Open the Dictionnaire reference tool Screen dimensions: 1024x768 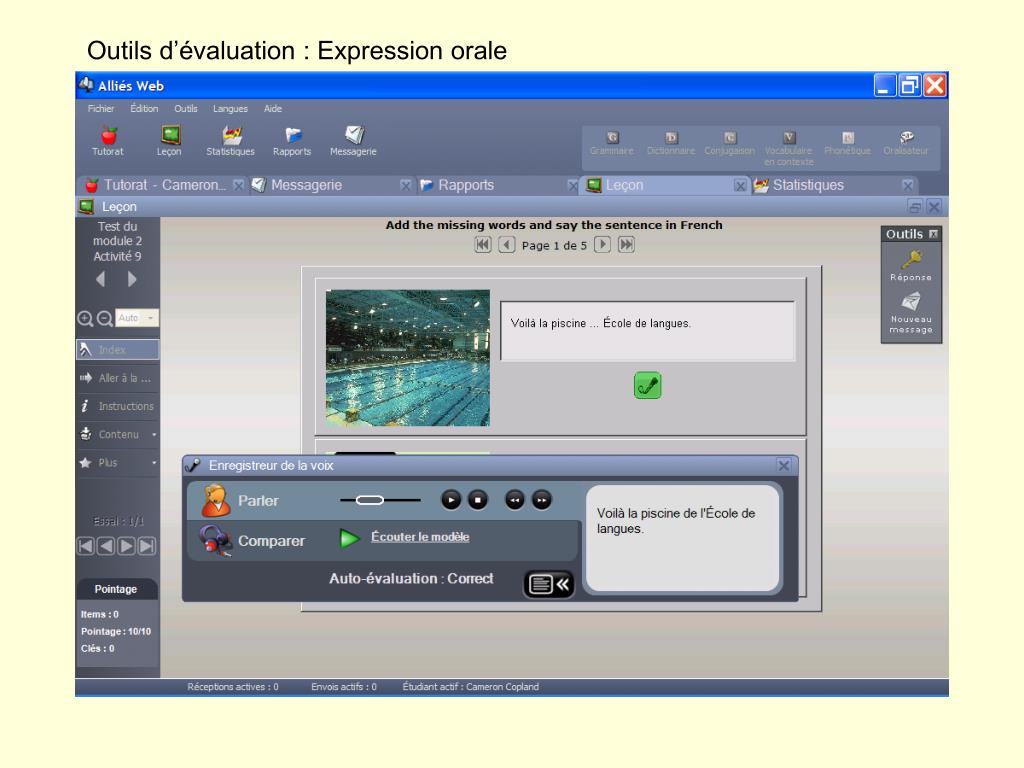pos(671,143)
